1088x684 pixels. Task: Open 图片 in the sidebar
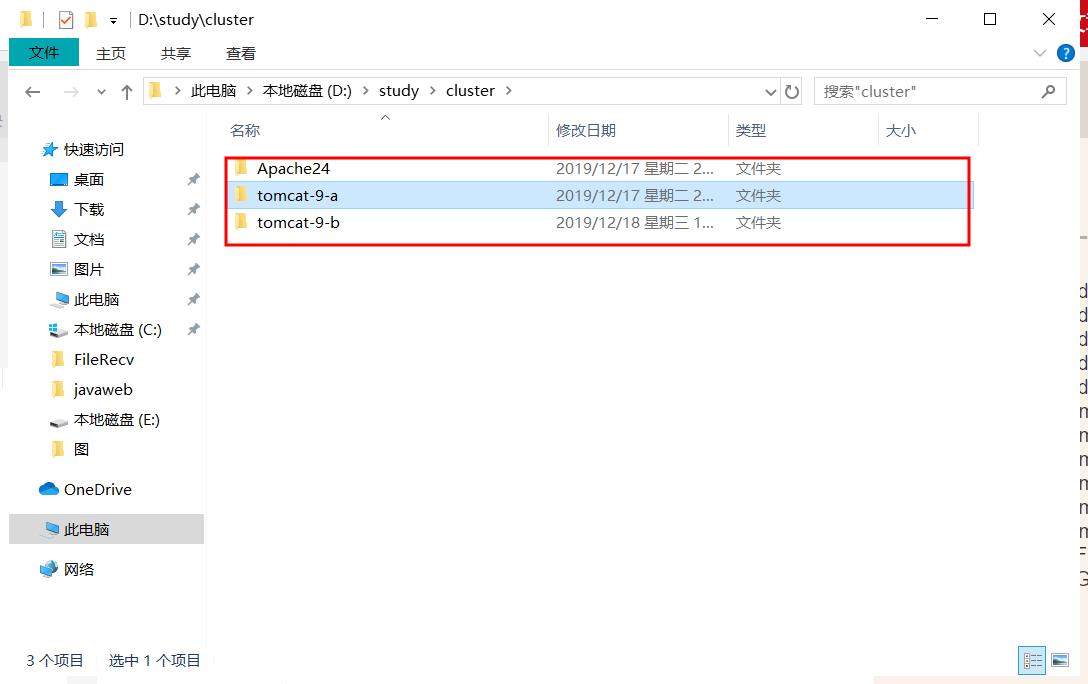pos(89,269)
